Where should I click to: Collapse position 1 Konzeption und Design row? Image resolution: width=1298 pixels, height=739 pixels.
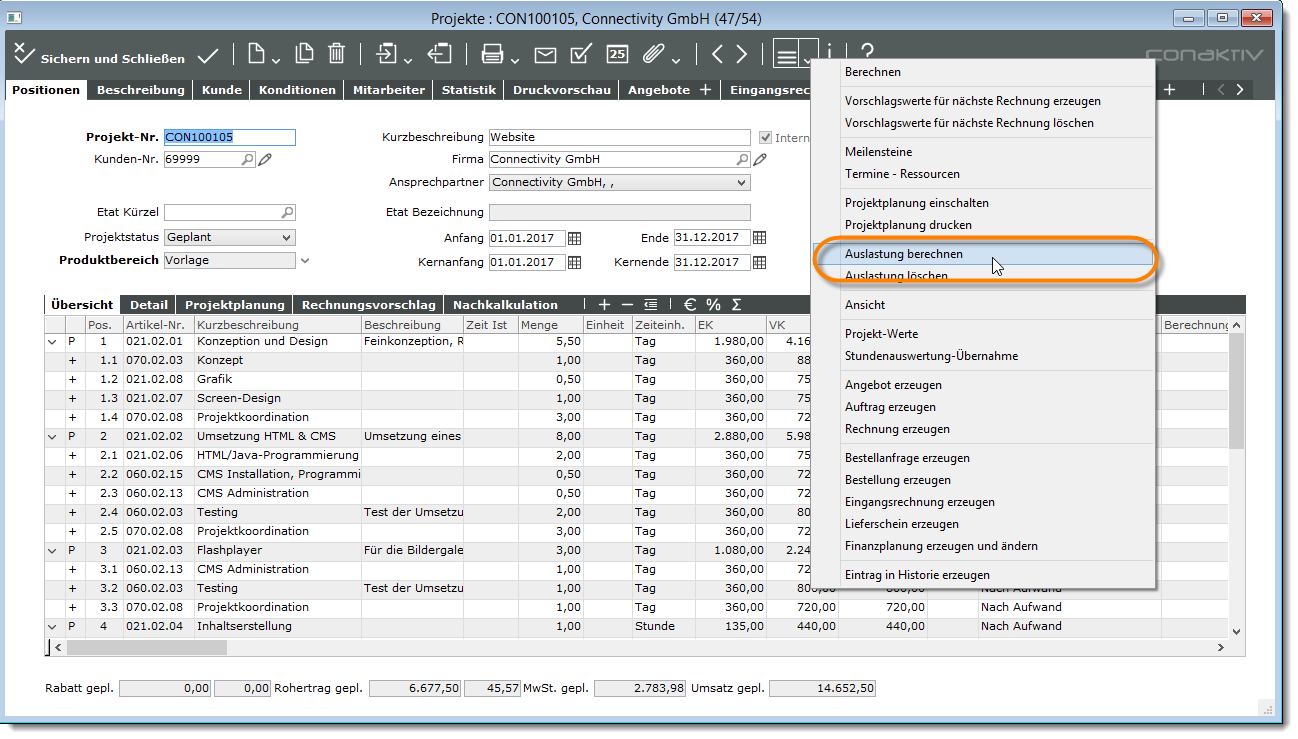pos(52,342)
